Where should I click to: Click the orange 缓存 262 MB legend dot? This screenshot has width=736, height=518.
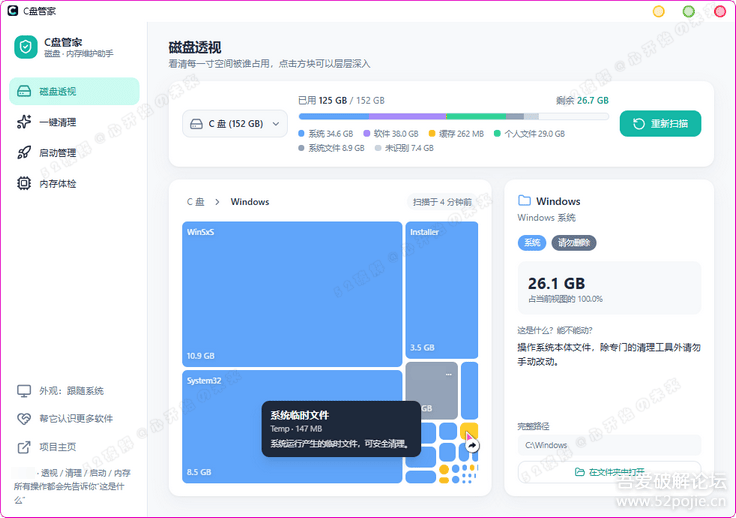click(432, 134)
